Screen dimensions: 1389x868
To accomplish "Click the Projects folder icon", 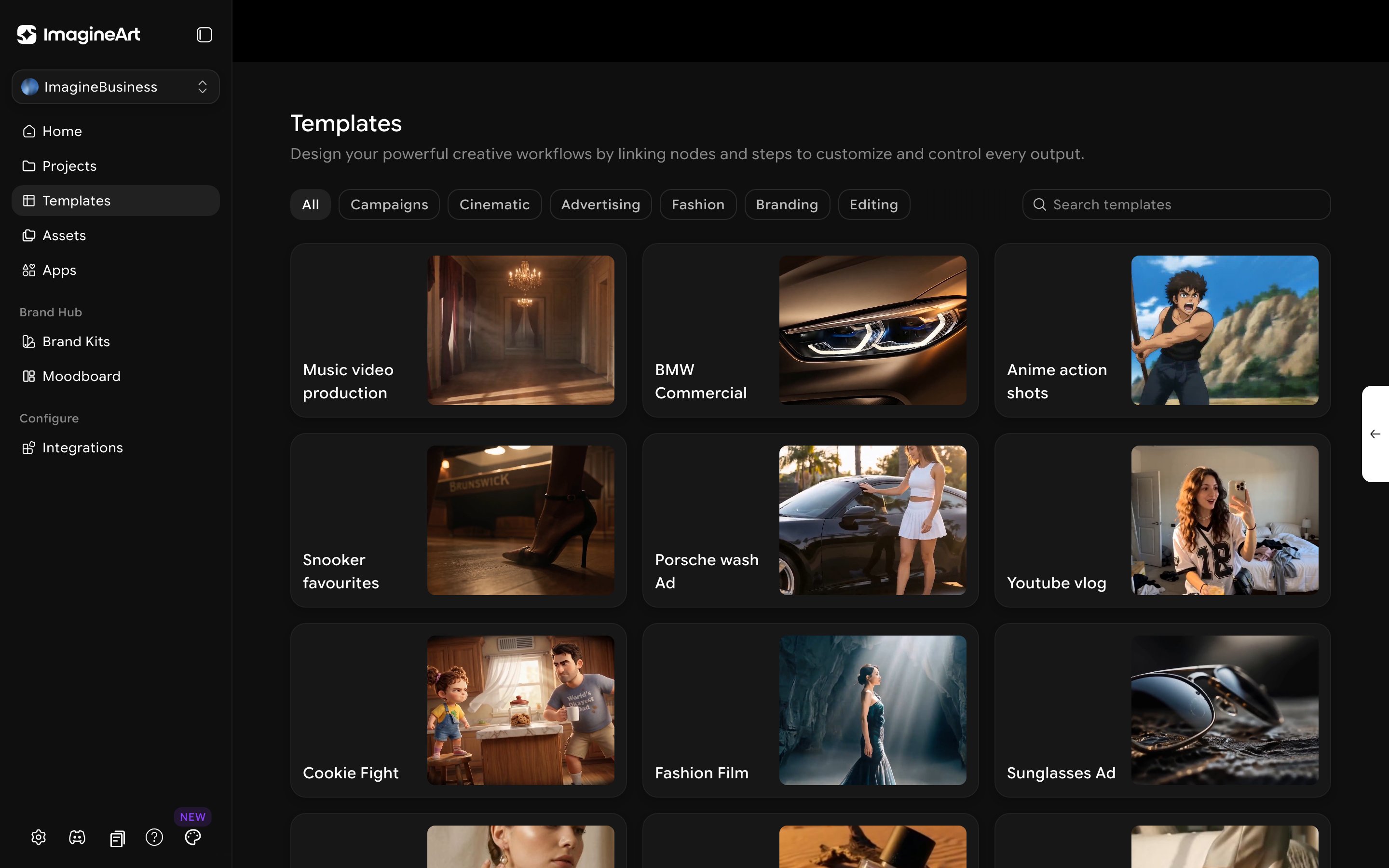I will (x=29, y=166).
